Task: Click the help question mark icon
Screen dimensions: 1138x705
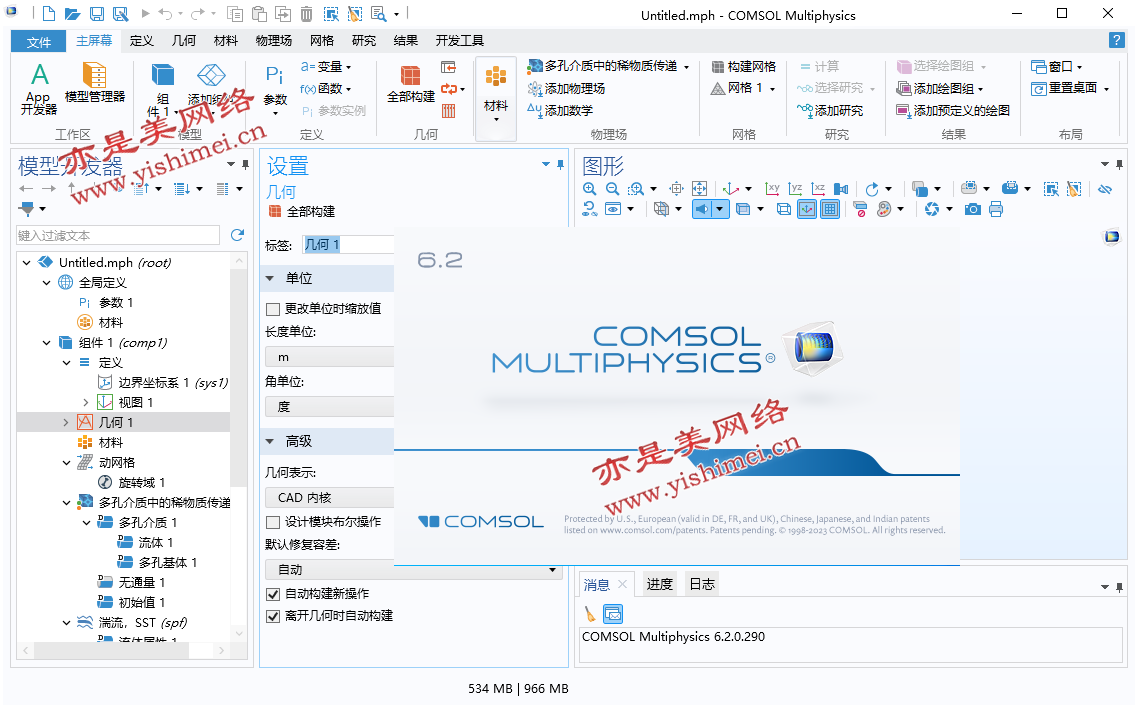Action: tap(1116, 40)
